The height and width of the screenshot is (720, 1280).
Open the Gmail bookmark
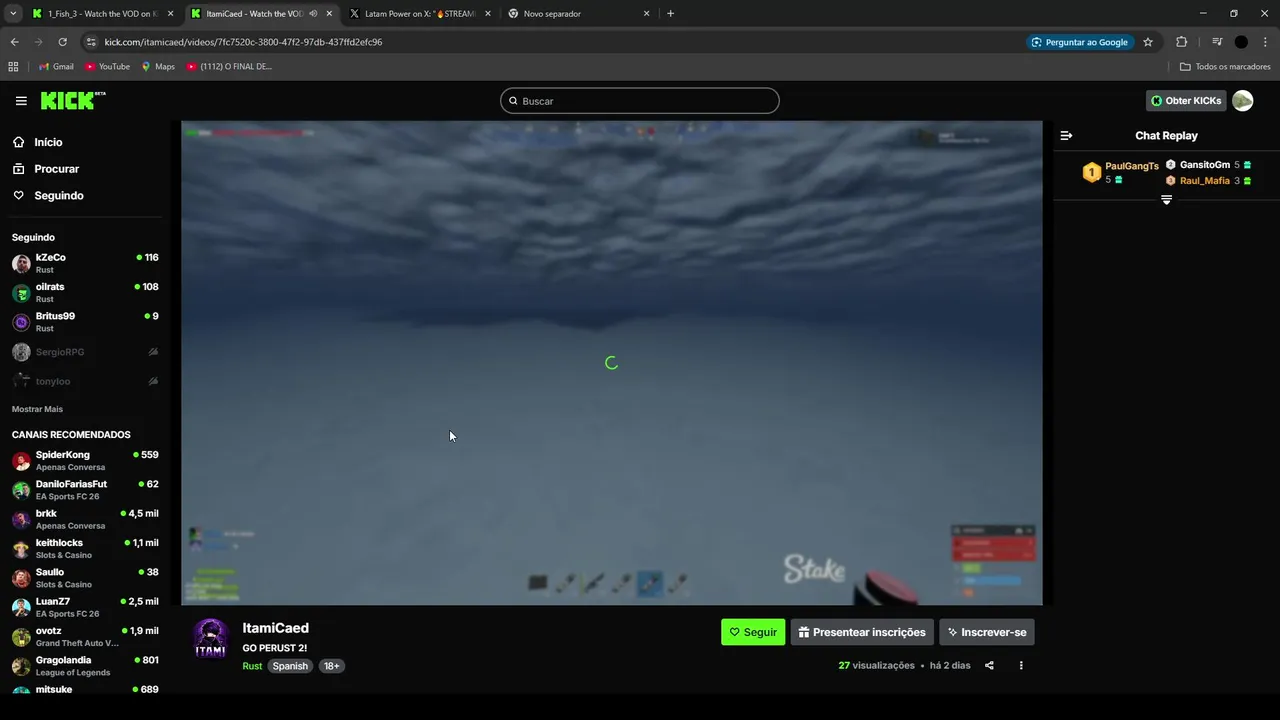coord(56,67)
